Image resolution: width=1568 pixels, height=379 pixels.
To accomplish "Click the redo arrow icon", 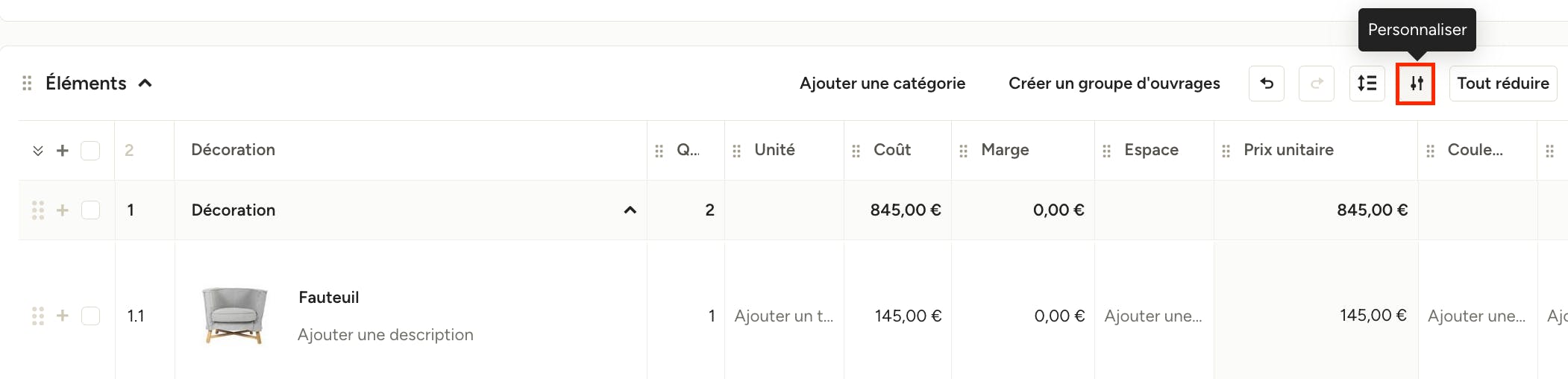I will [x=1317, y=83].
